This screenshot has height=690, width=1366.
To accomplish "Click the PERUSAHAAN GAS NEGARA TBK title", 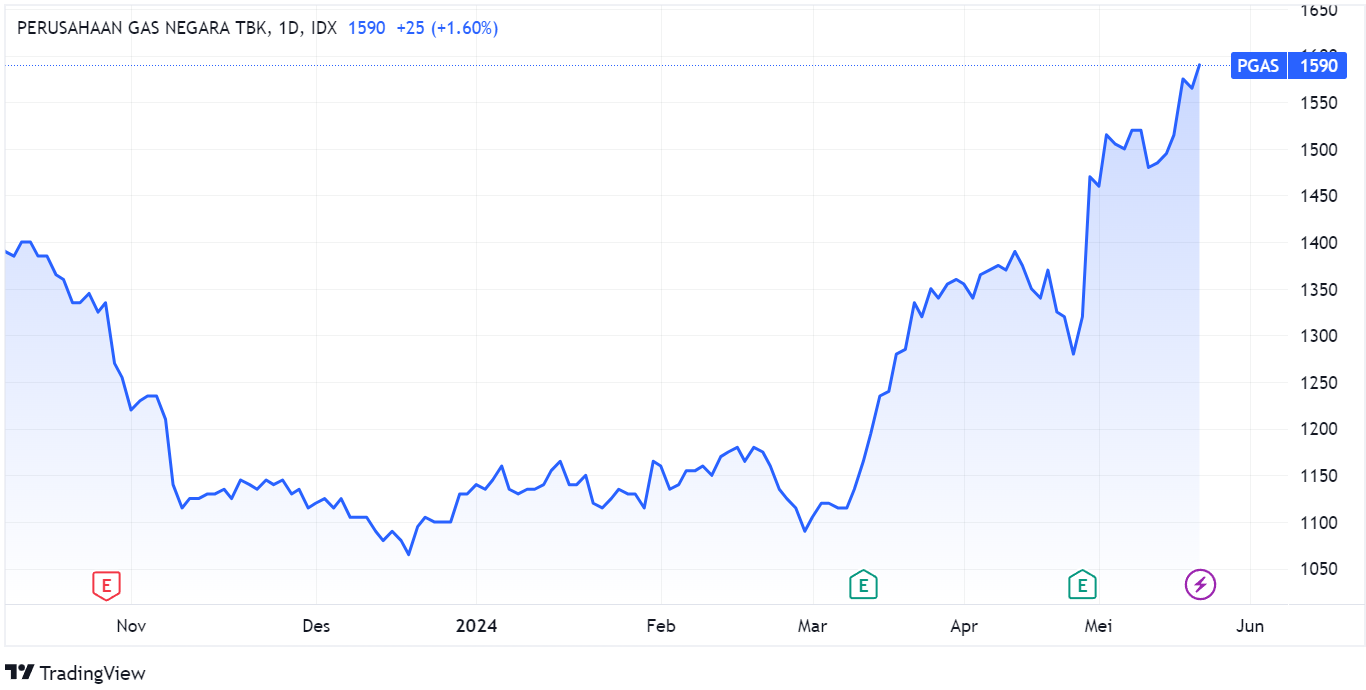I will click(x=143, y=28).
